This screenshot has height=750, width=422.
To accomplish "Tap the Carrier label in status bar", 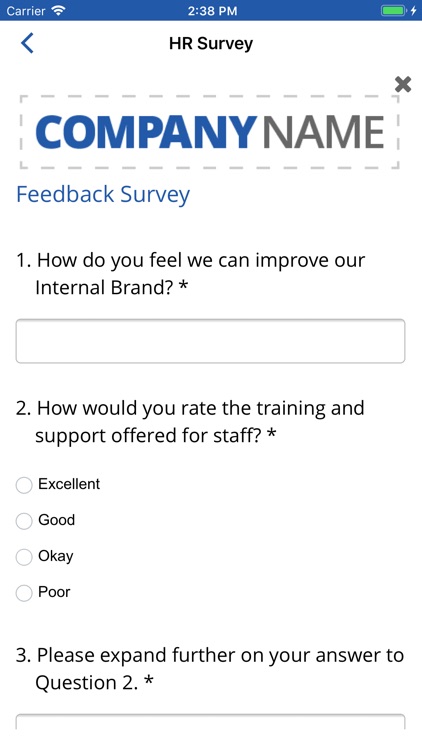I will pos(26,11).
